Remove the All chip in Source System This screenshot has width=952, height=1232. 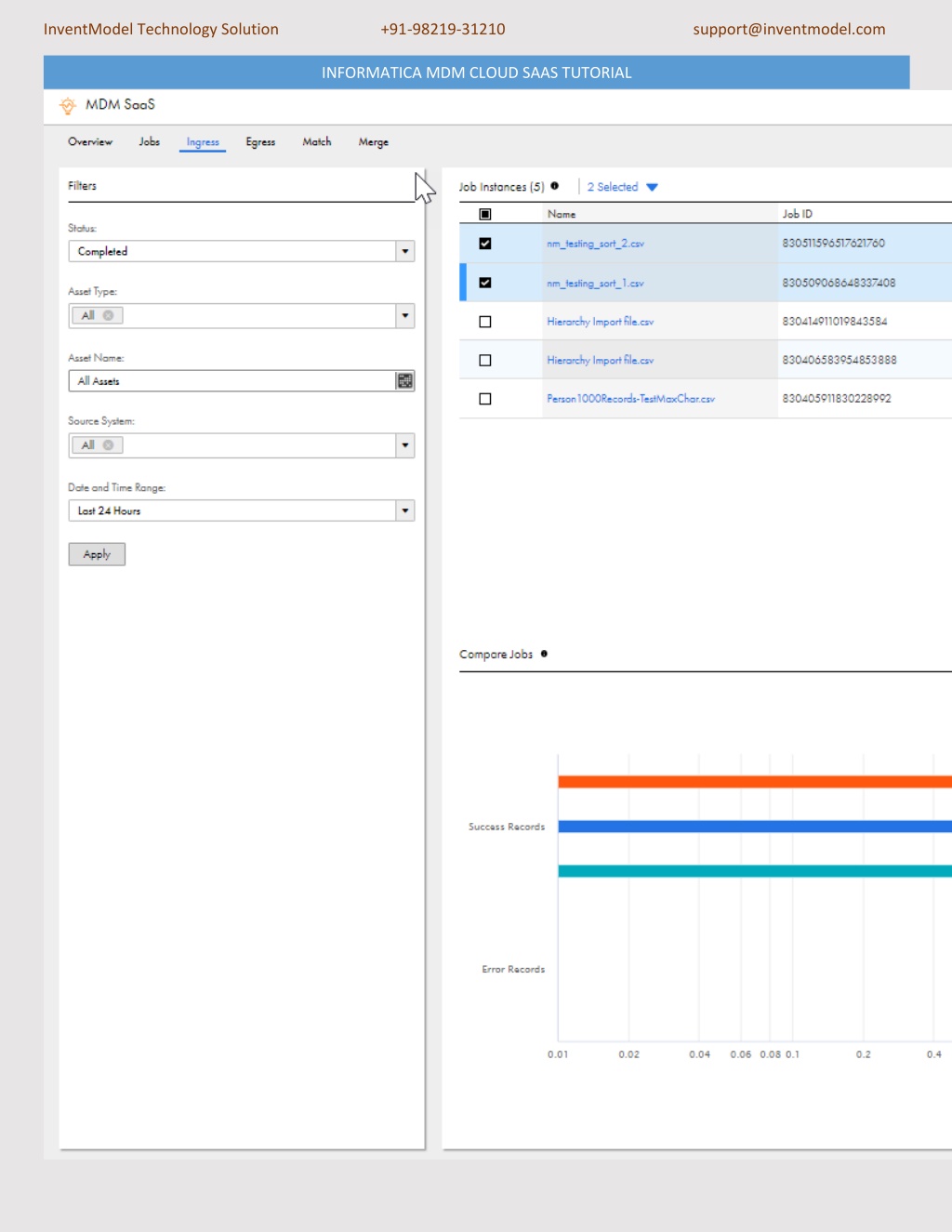coord(109,445)
